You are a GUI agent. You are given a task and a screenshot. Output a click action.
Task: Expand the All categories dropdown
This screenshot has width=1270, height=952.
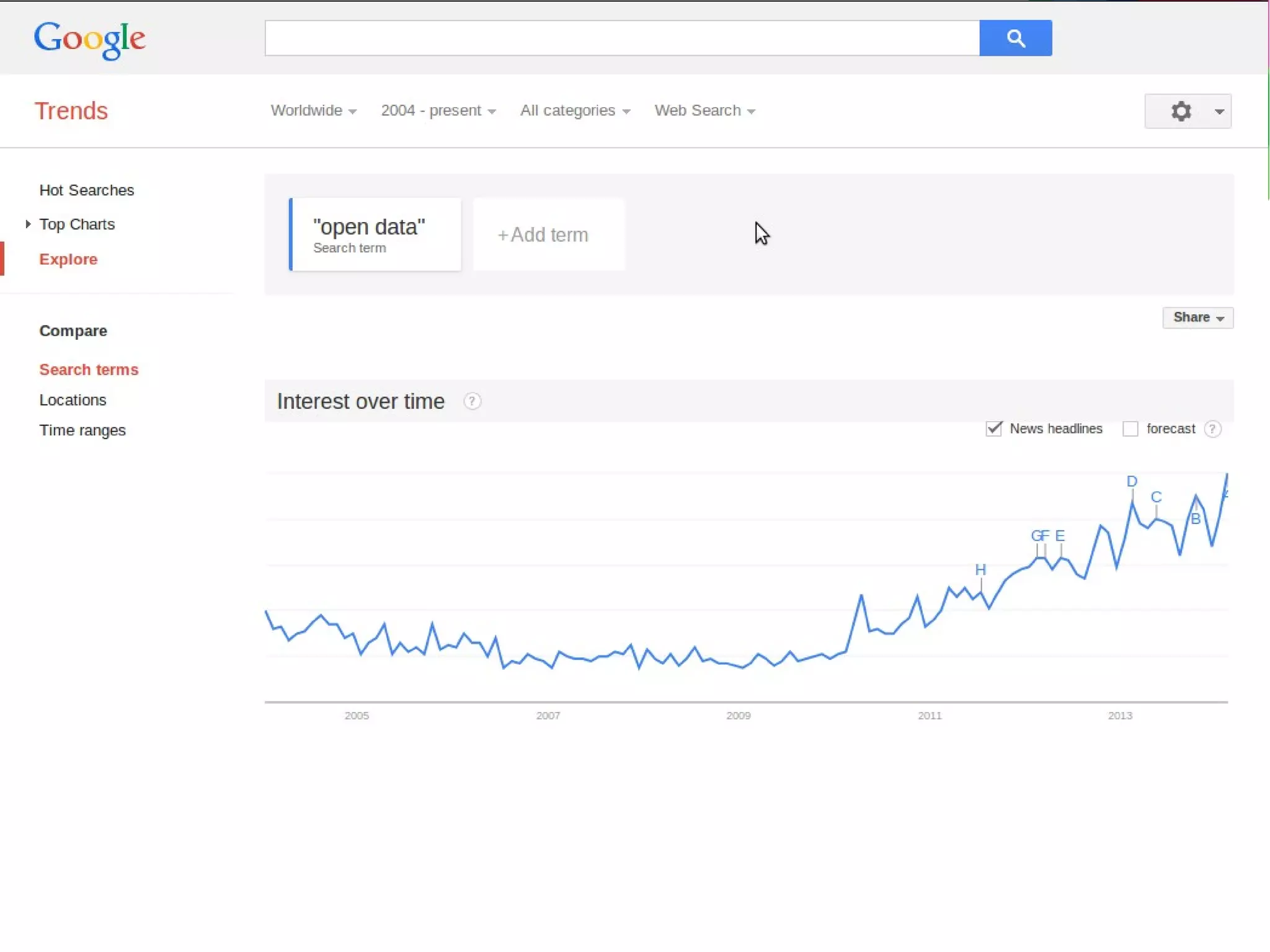pos(575,110)
